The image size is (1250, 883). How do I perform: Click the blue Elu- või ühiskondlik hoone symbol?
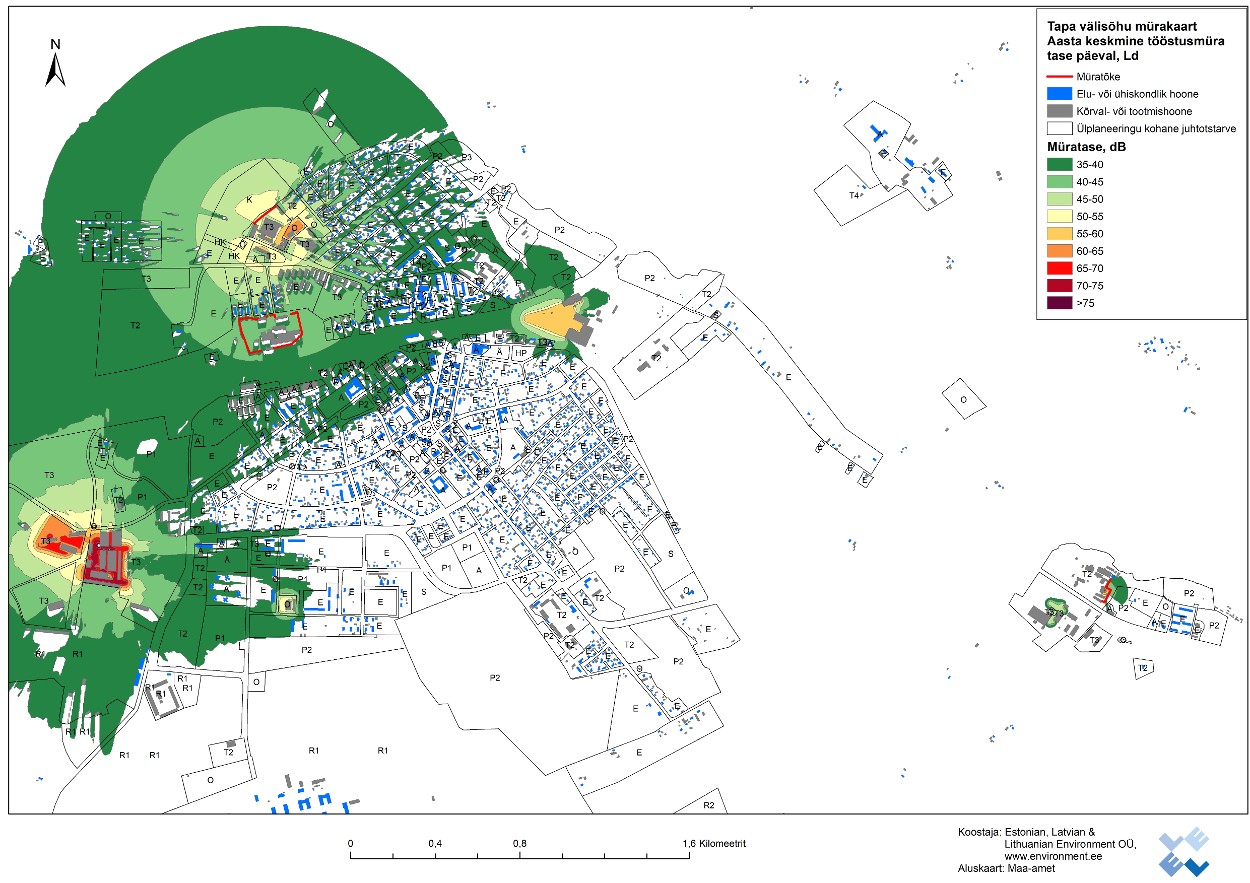[x=1059, y=94]
